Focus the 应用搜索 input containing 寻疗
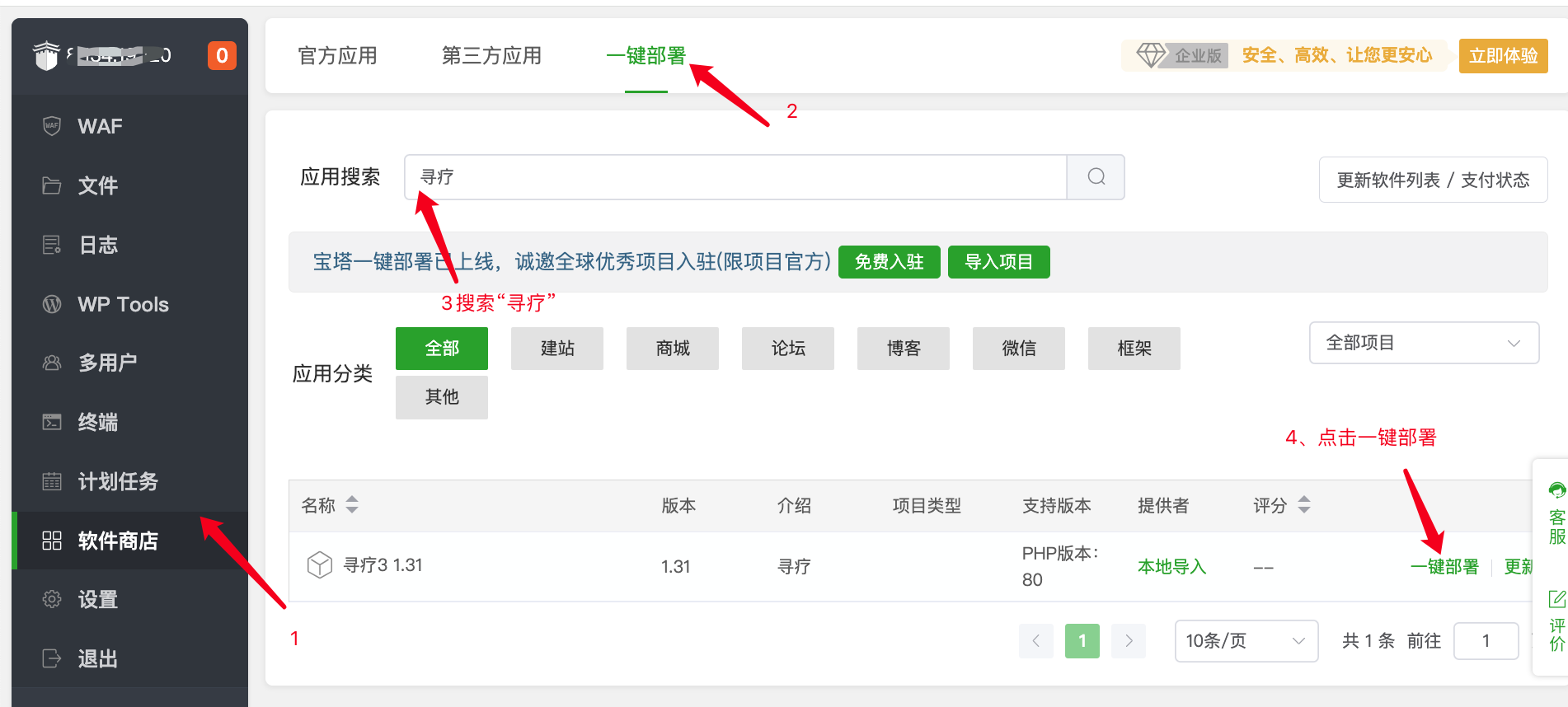The image size is (1568, 707). click(735, 177)
